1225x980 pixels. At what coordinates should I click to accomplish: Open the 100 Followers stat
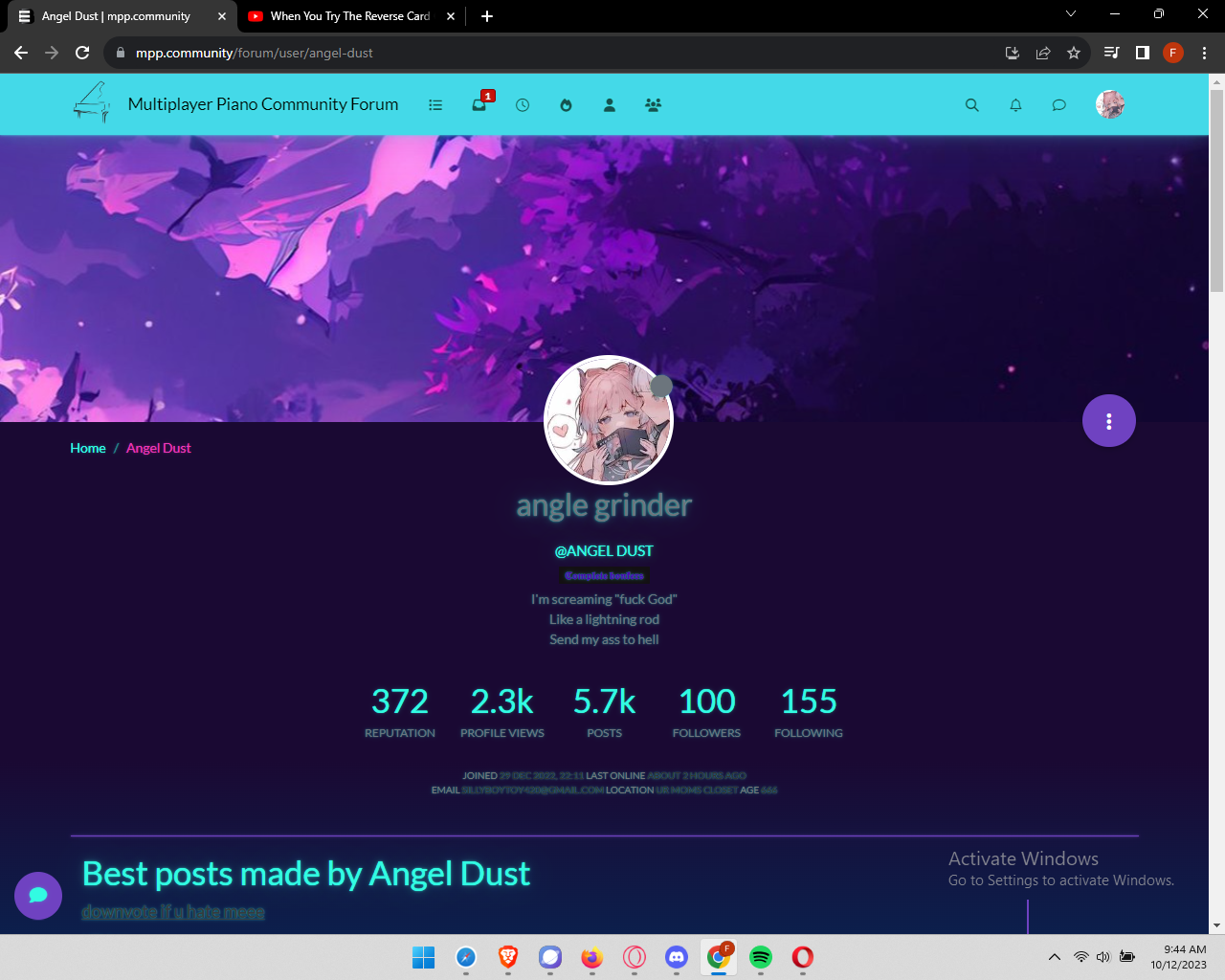click(x=706, y=712)
